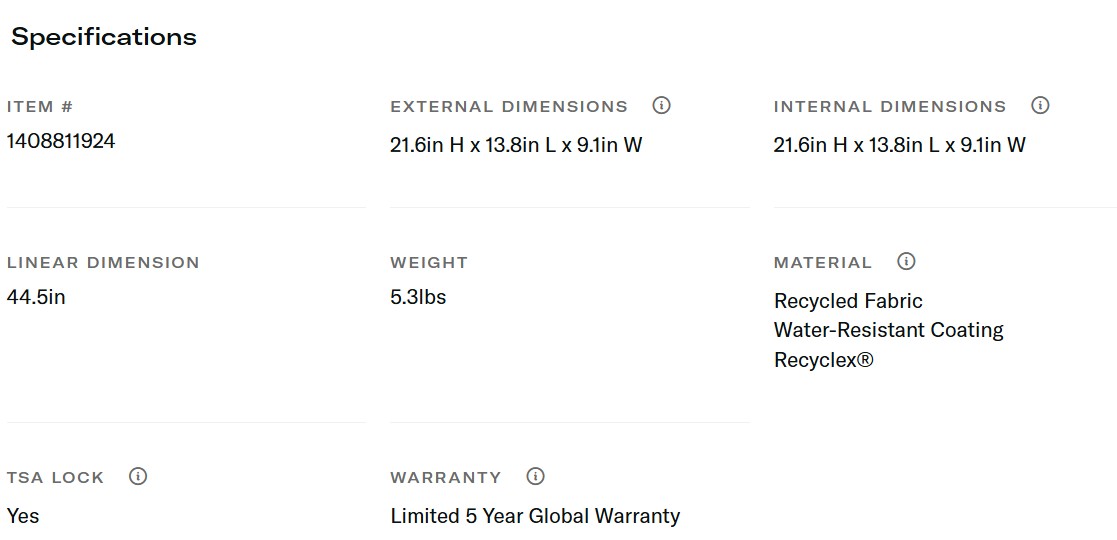Click the Recyclex® material text
This screenshot has height=540, width=1117.
point(823,360)
